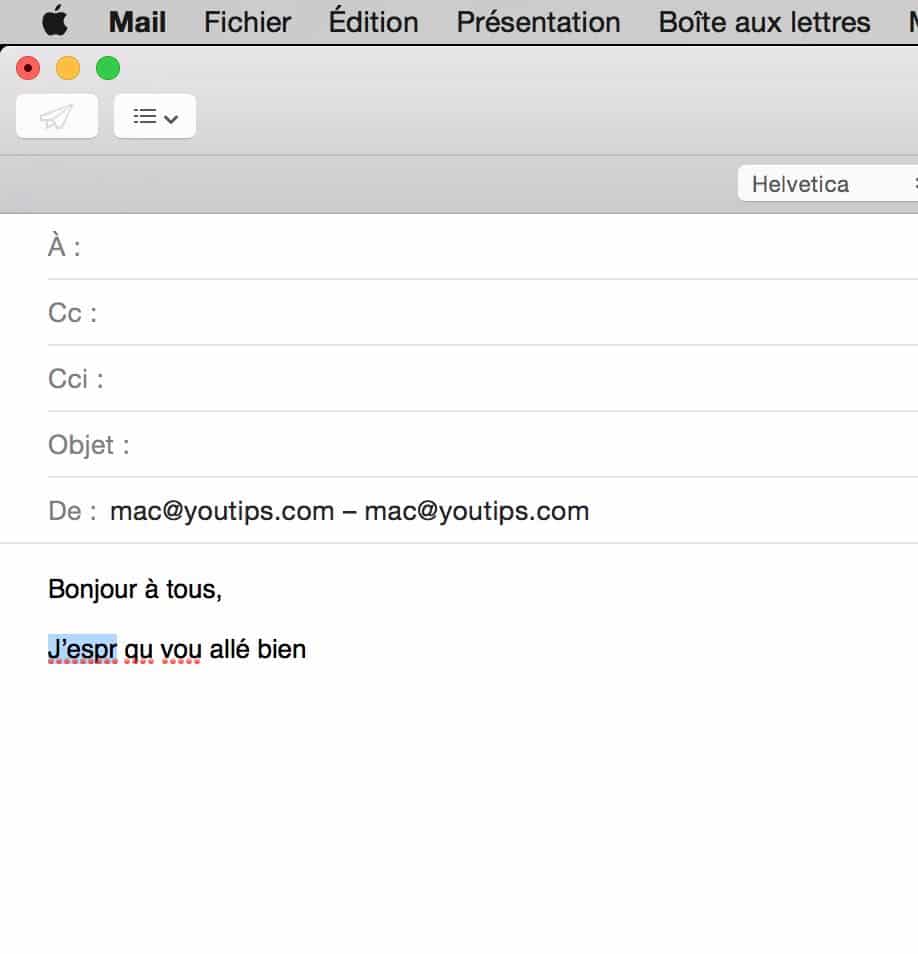Open the Apple menu

(55, 21)
